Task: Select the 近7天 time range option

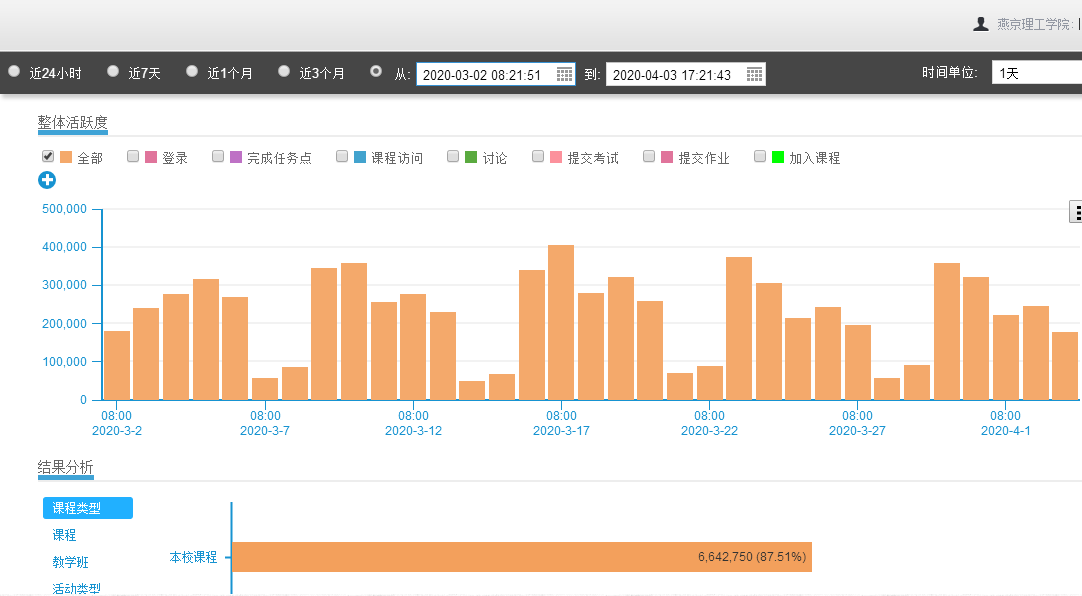Action: (113, 72)
